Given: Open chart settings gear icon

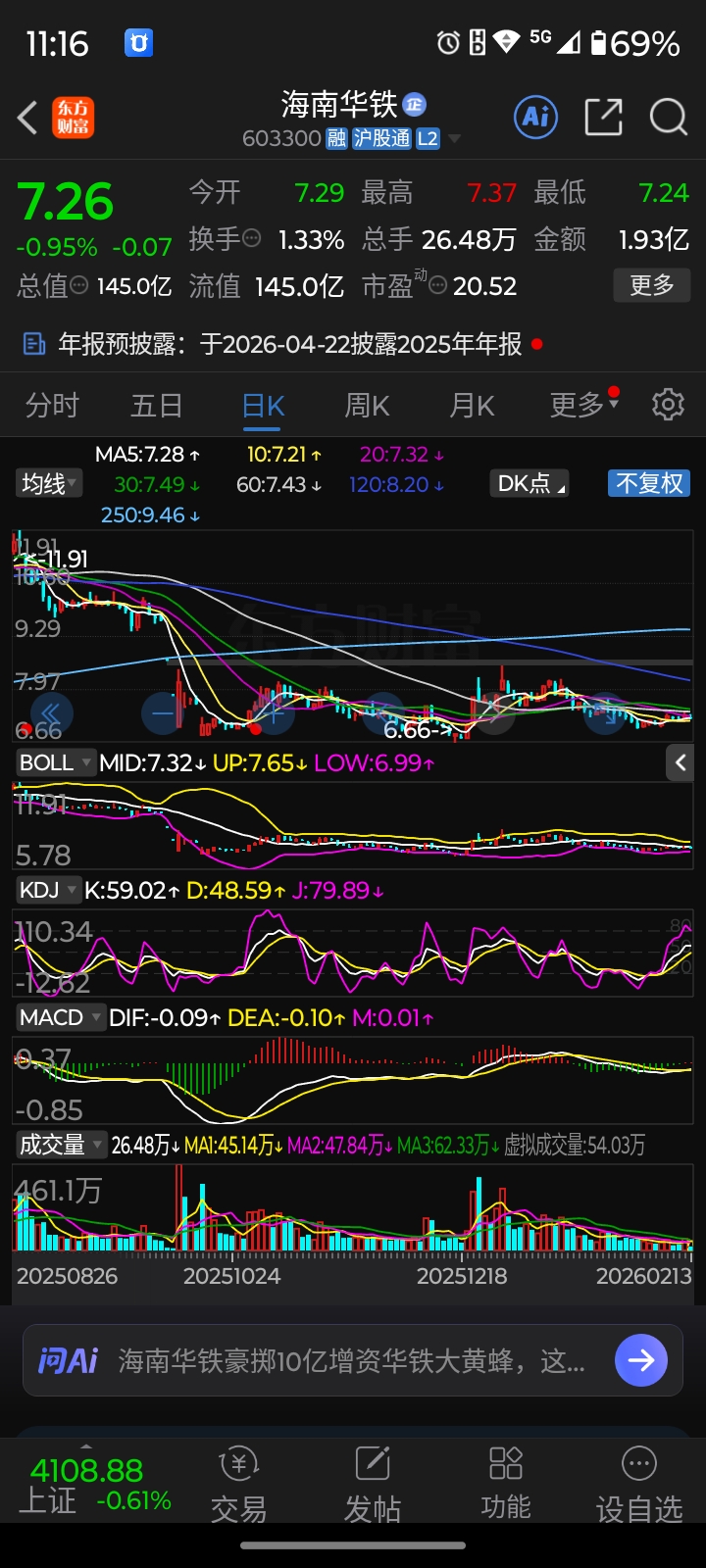Looking at the screenshot, I should pyautogui.click(x=668, y=404).
